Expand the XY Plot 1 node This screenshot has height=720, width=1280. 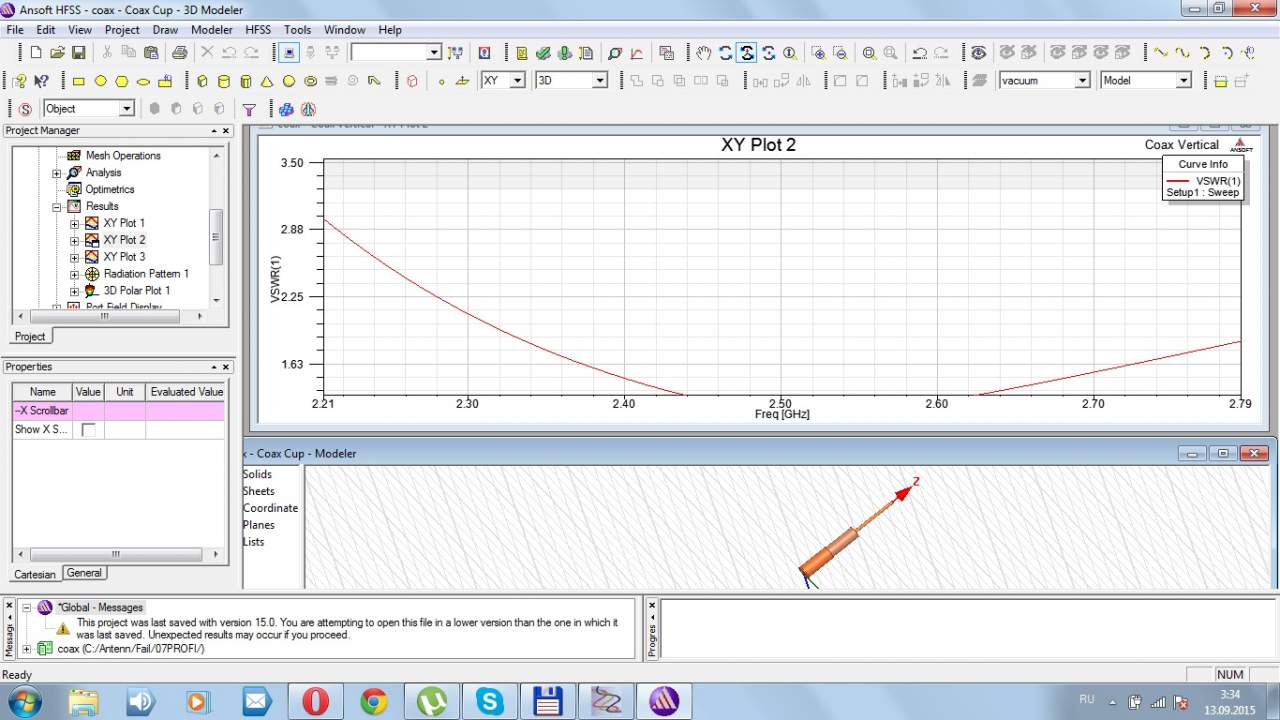click(x=74, y=224)
